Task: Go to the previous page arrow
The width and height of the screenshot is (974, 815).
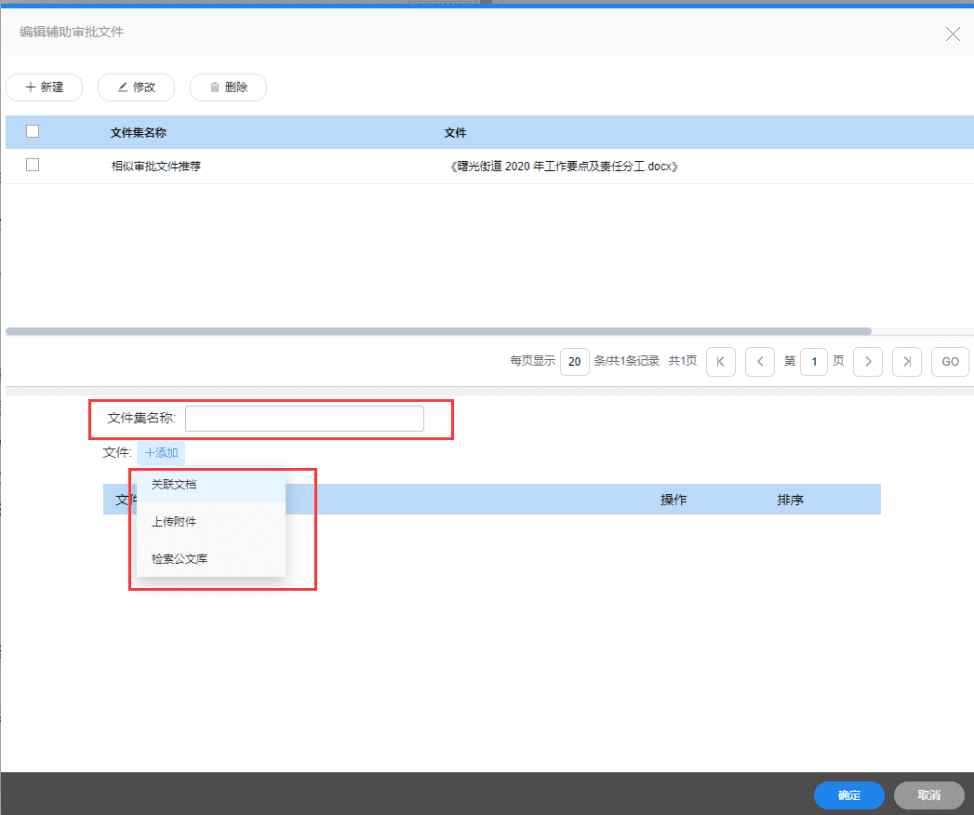Action: tap(760, 362)
